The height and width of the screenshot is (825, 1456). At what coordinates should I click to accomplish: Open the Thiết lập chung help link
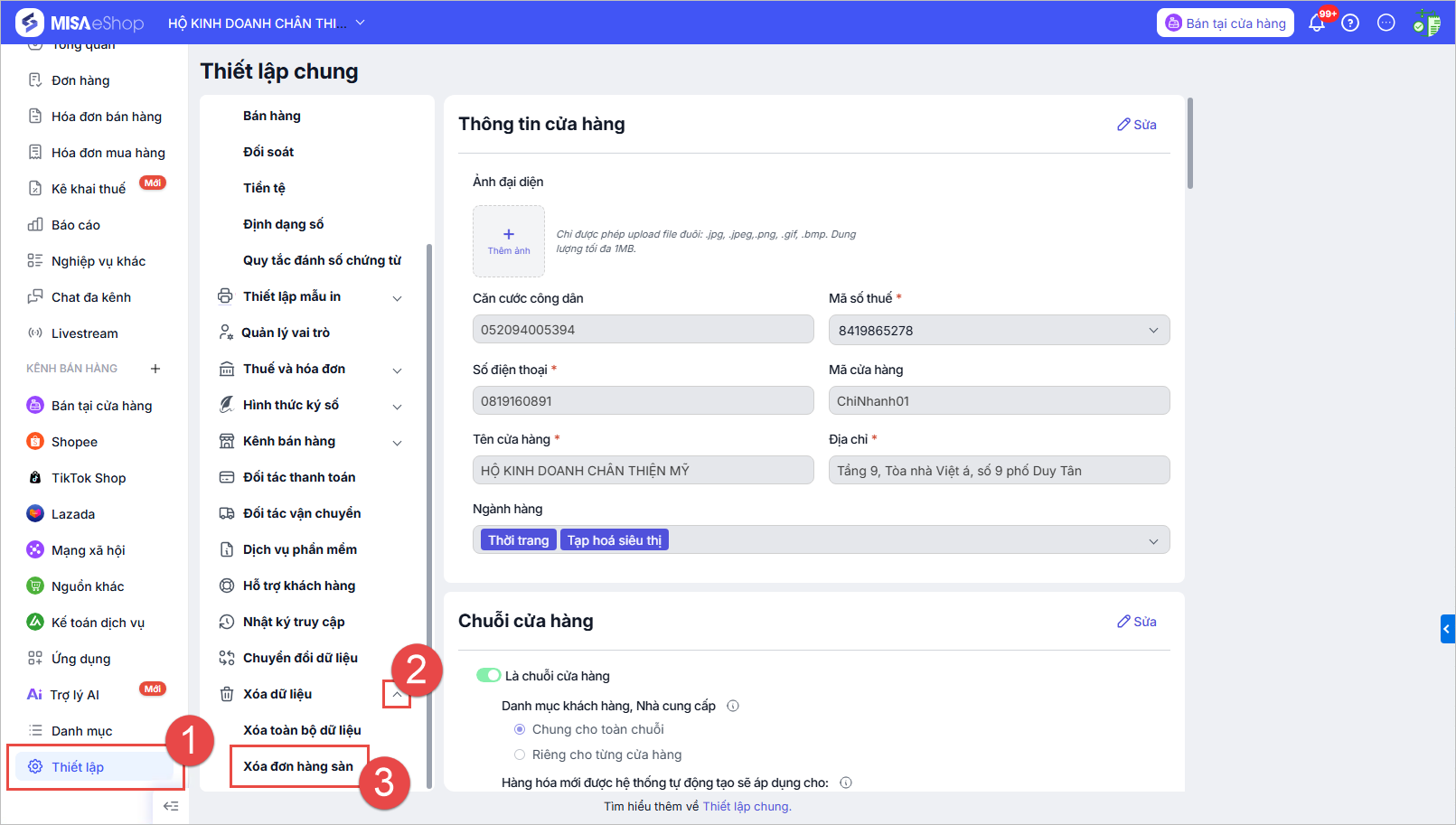tap(747, 806)
